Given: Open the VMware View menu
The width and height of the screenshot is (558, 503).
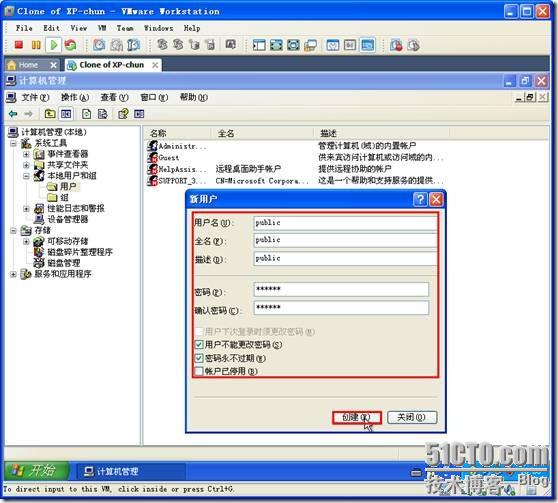Looking at the screenshot, I should tap(78, 28).
